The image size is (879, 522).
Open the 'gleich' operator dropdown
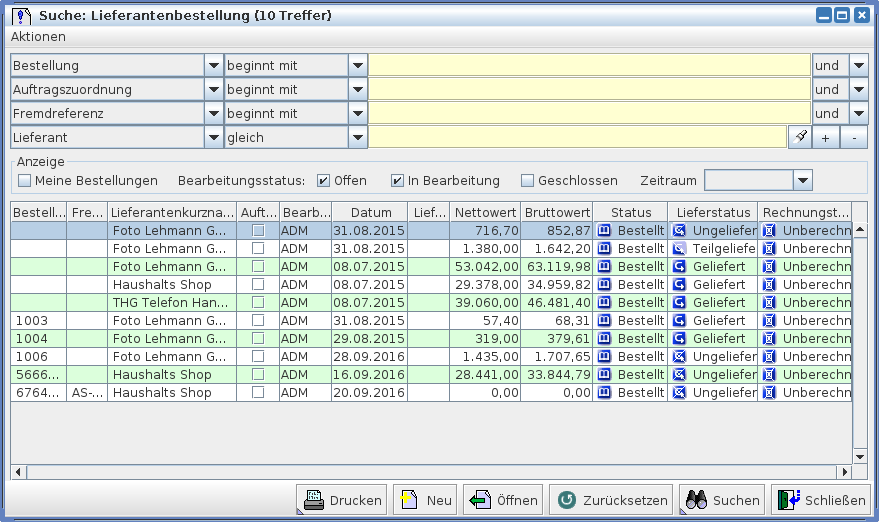pos(357,138)
